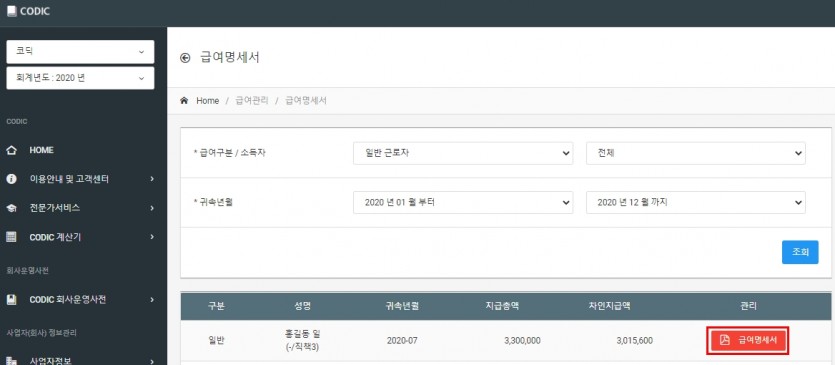Screen dimensions: 835x365
Task: Click the info icon for 이용안내 및 고객센터
Action: coord(11,179)
